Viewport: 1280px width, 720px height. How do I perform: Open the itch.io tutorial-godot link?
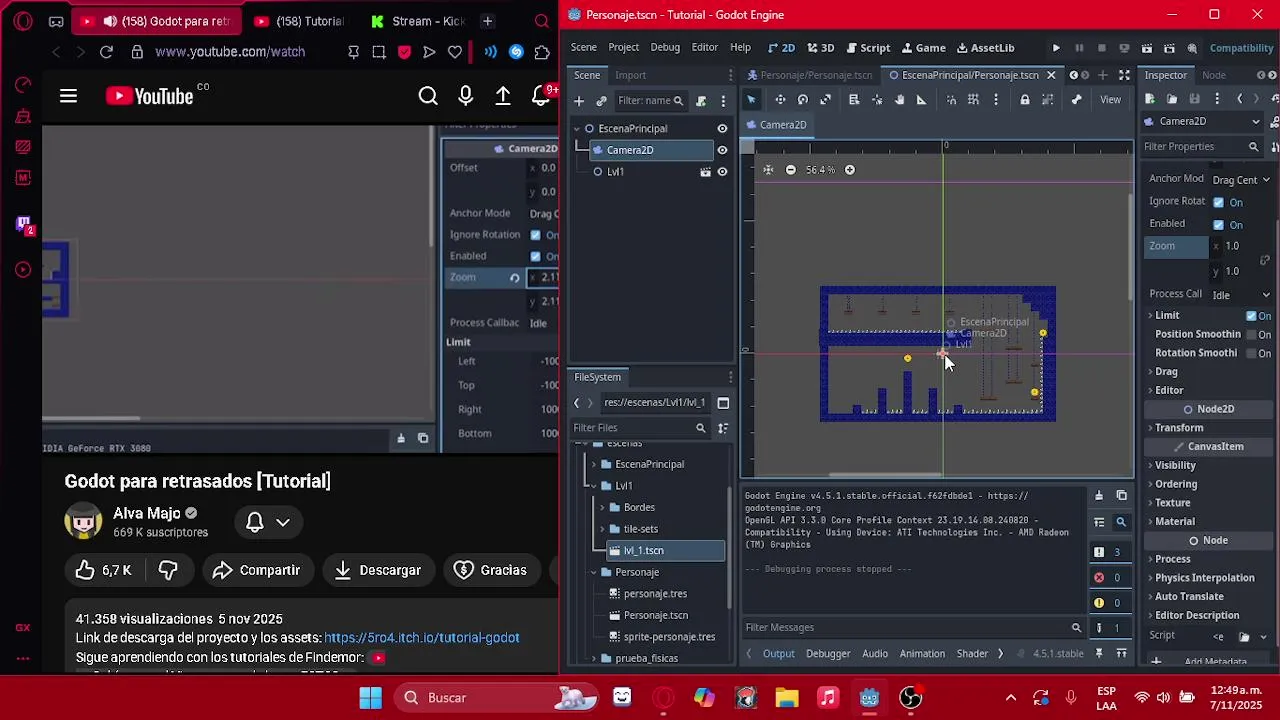point(422,638)
